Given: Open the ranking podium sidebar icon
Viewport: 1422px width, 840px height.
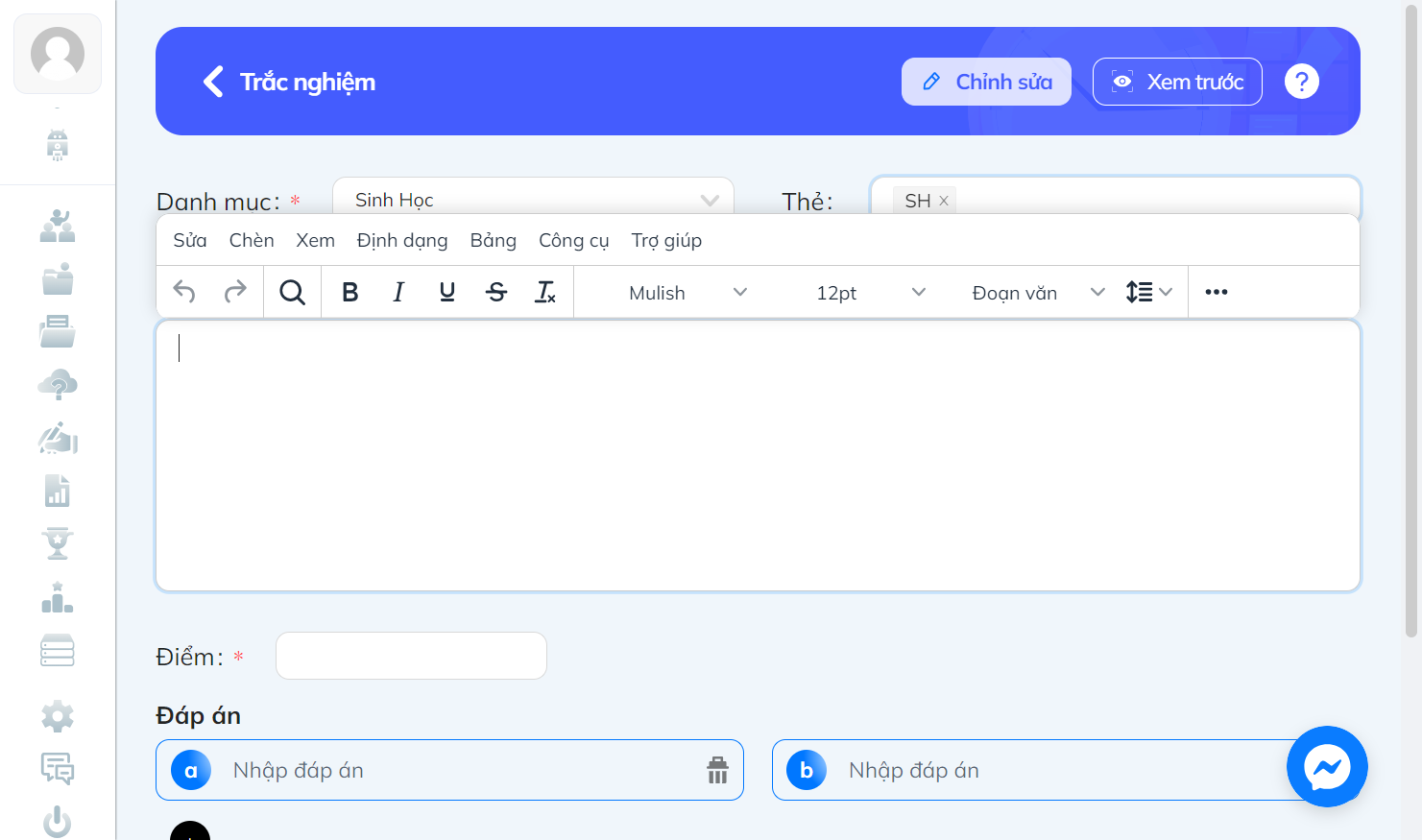Looking at the screenshot, I should tap(58, 597).
